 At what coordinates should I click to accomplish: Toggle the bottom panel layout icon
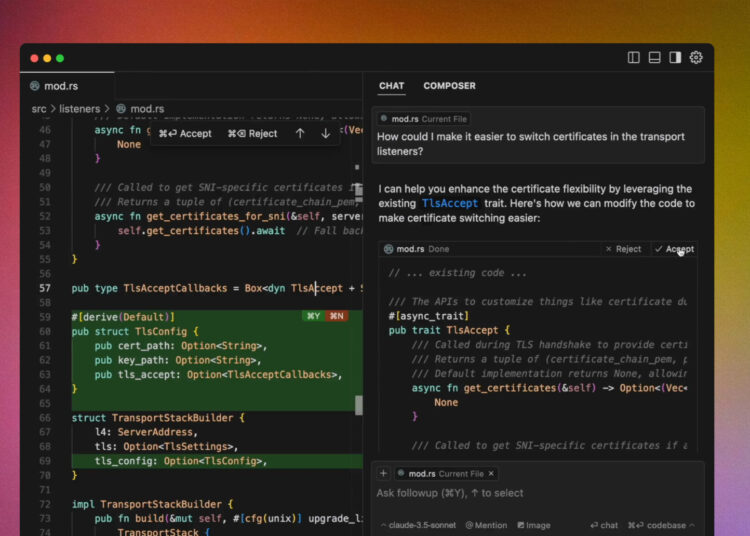coord(655,58)
